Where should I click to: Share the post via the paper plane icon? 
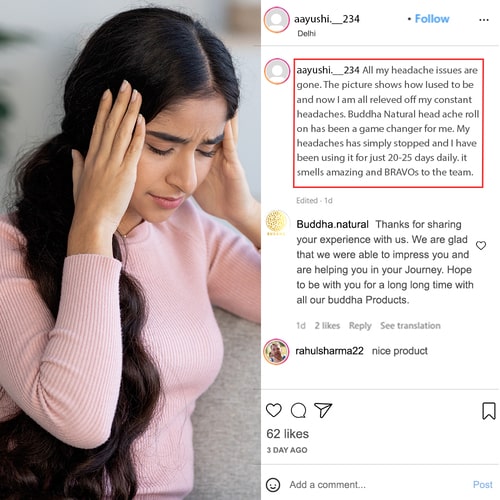[323, 410]
